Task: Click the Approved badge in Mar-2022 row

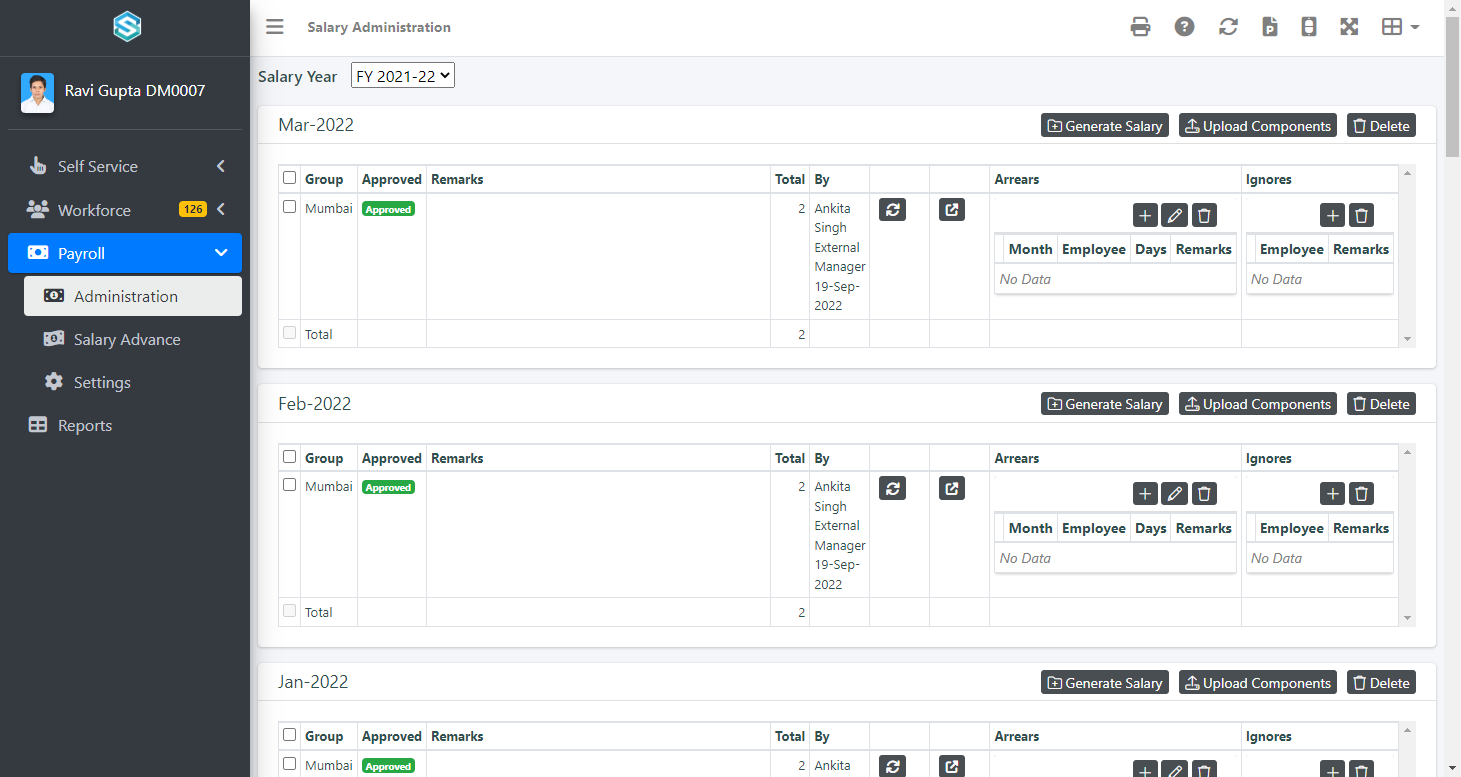Action: (x=388, y=209)
